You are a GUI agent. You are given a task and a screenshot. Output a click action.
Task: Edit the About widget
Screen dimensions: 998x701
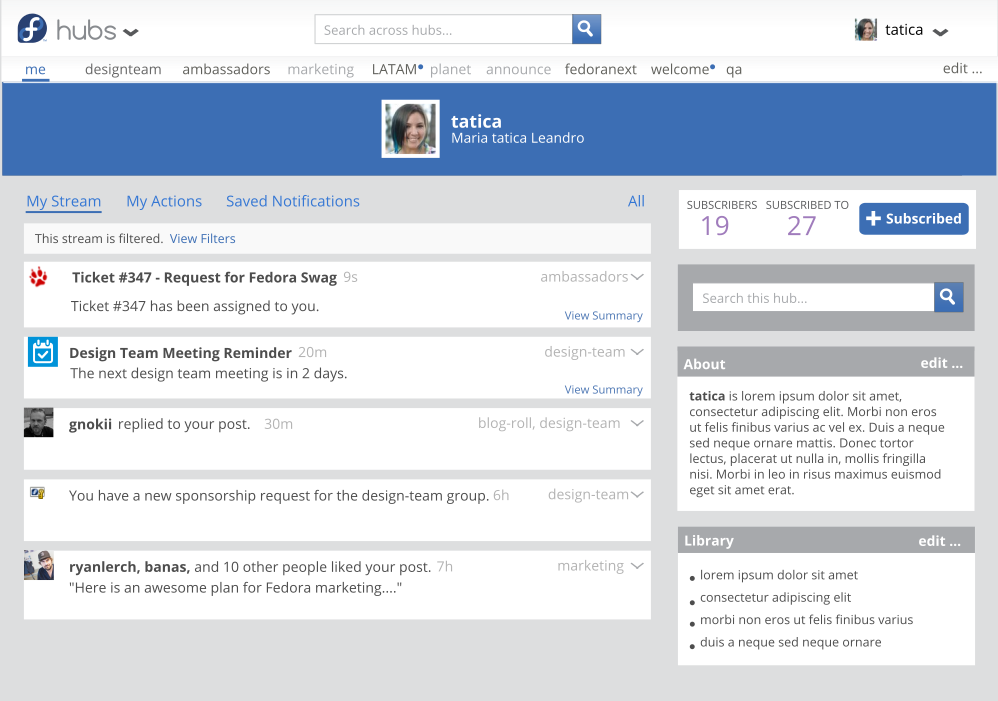(x=941, y=364)
